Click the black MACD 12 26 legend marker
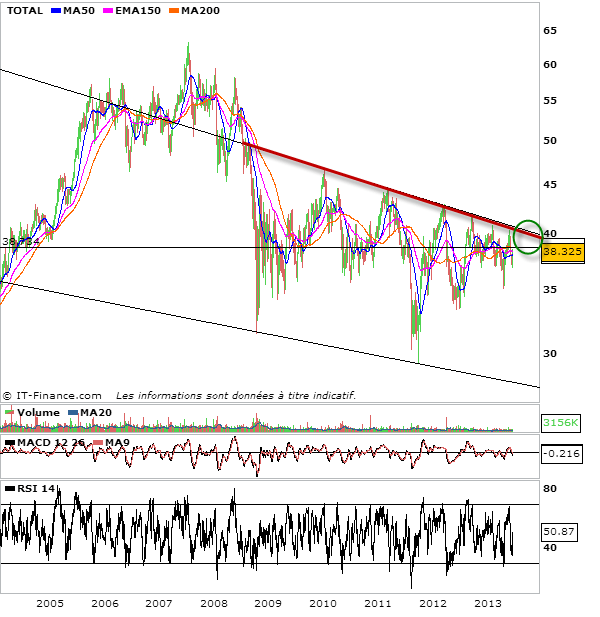 [x=9, y=442]
